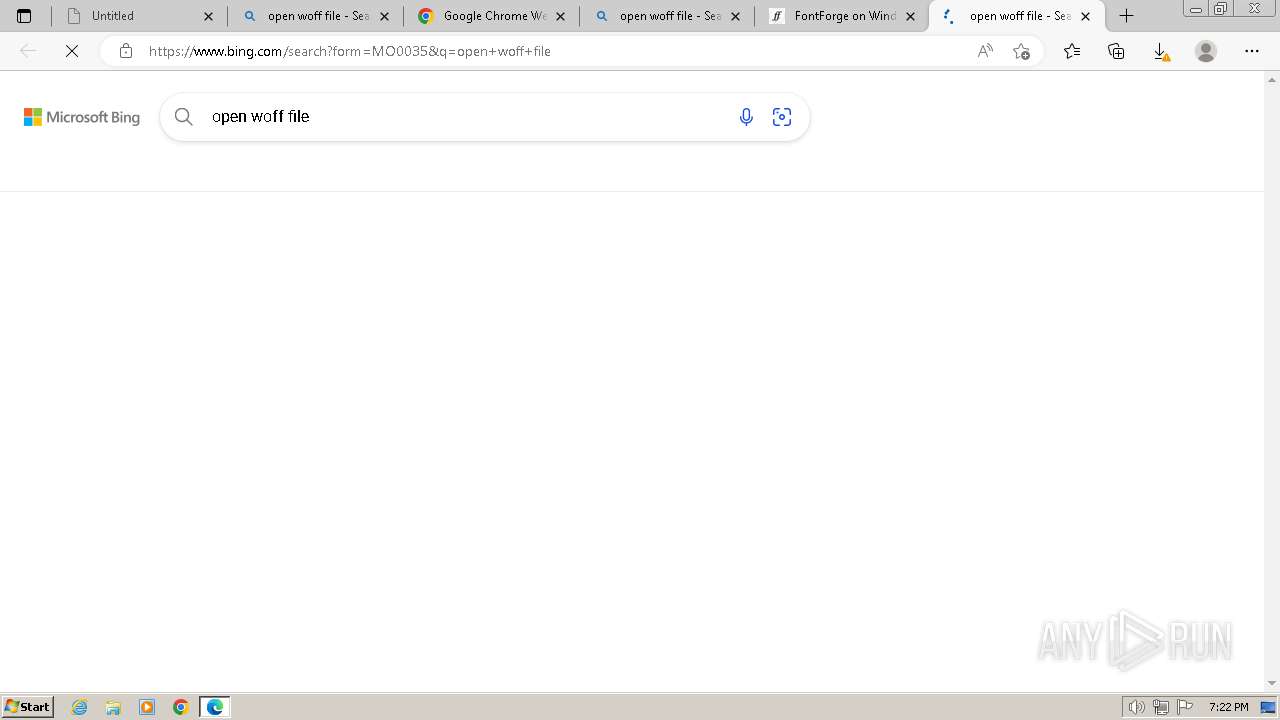The height and width of the screenshot is (720, 1280).
Task: Open a new tab with plus button
Action: 1126,16
